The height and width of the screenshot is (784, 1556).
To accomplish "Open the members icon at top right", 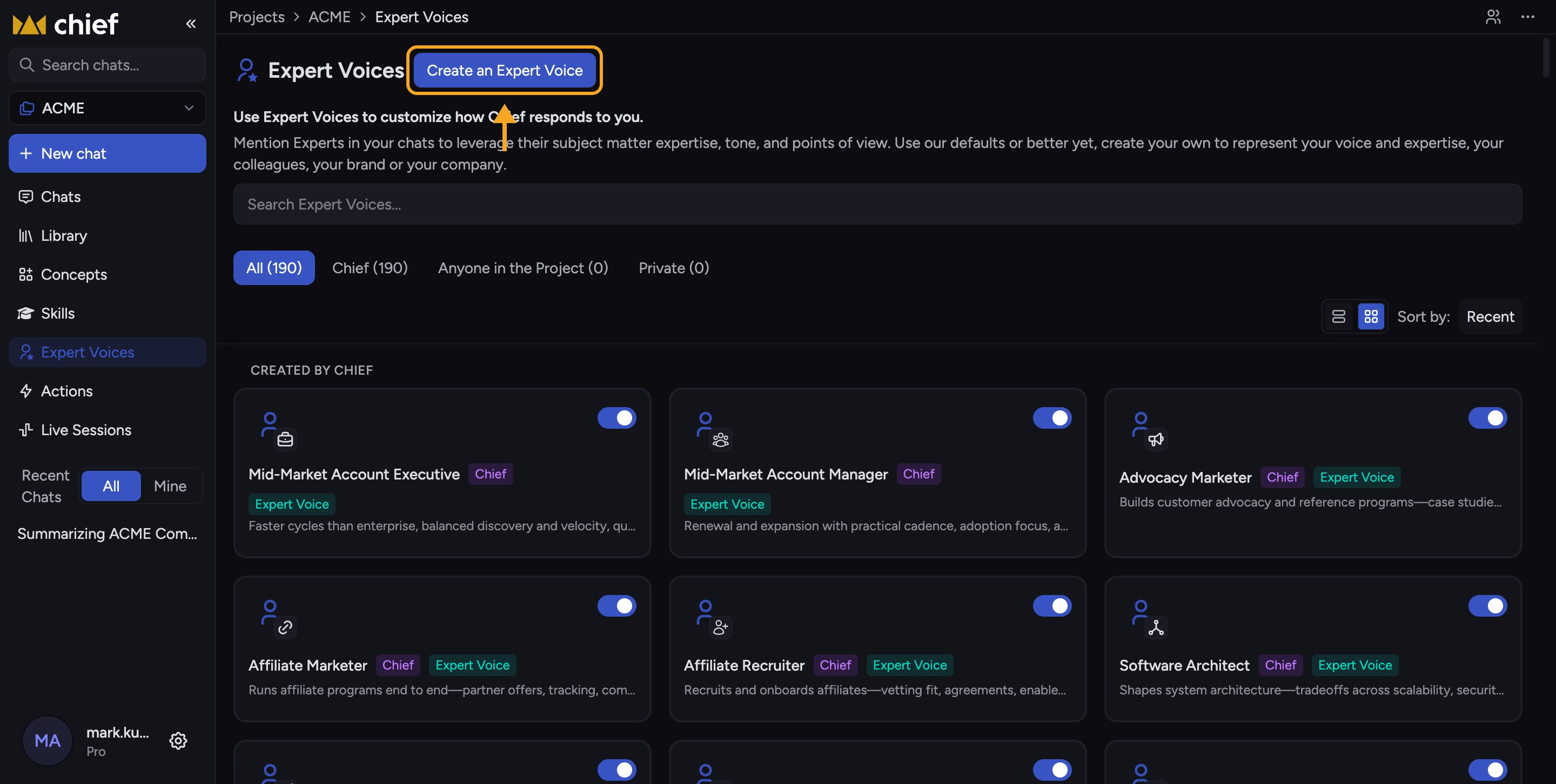I will (x=1493, y=17).
